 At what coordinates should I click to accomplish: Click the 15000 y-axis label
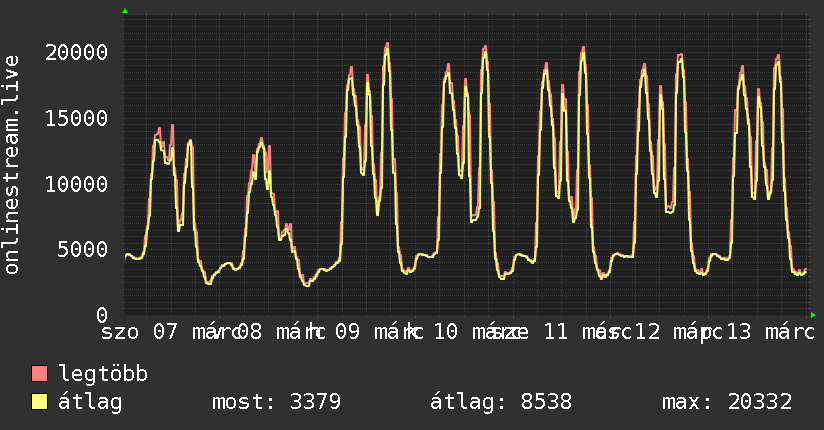point(76,118)
